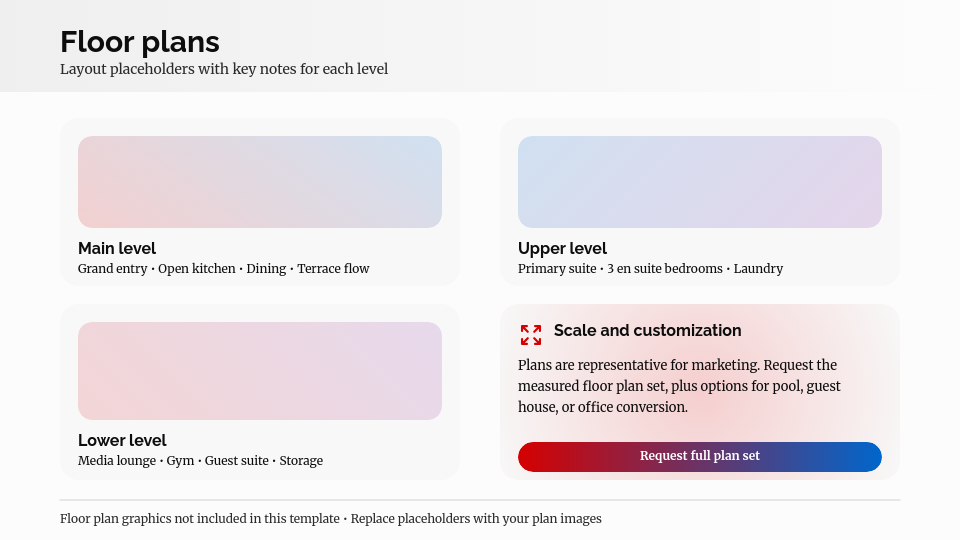Click the horizontal divider above the footer
Viewport: 960px width, 540px height.
(480, 500)
